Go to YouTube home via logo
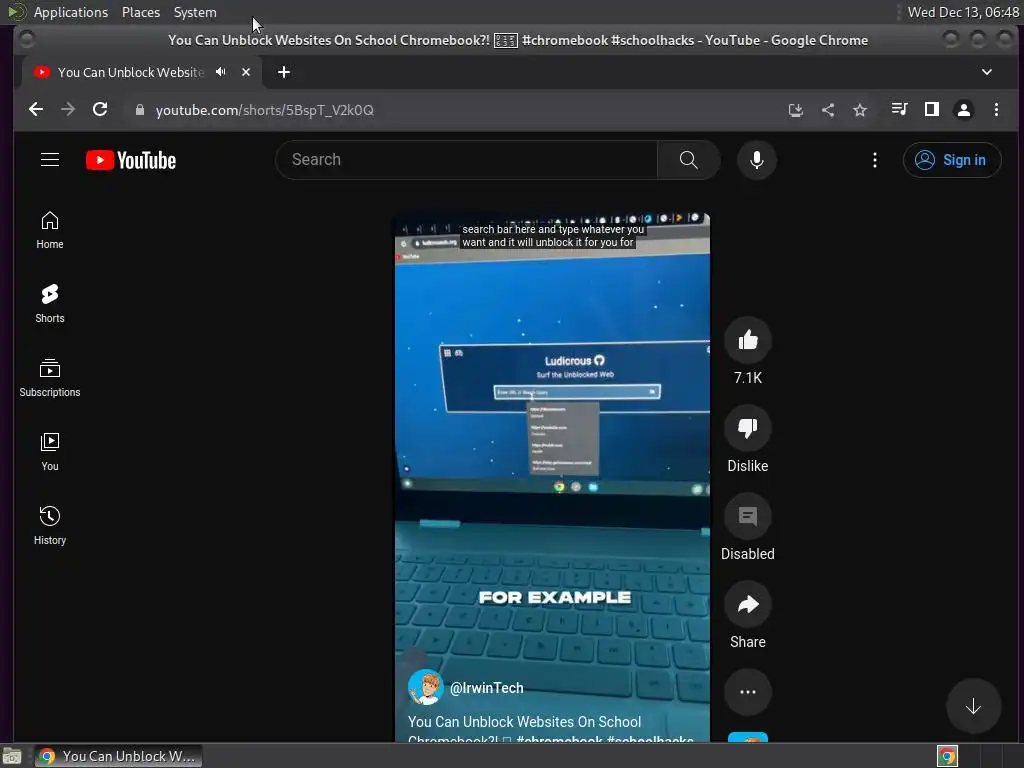This screenshot has height=768, width=1024. tap(131, 160)
